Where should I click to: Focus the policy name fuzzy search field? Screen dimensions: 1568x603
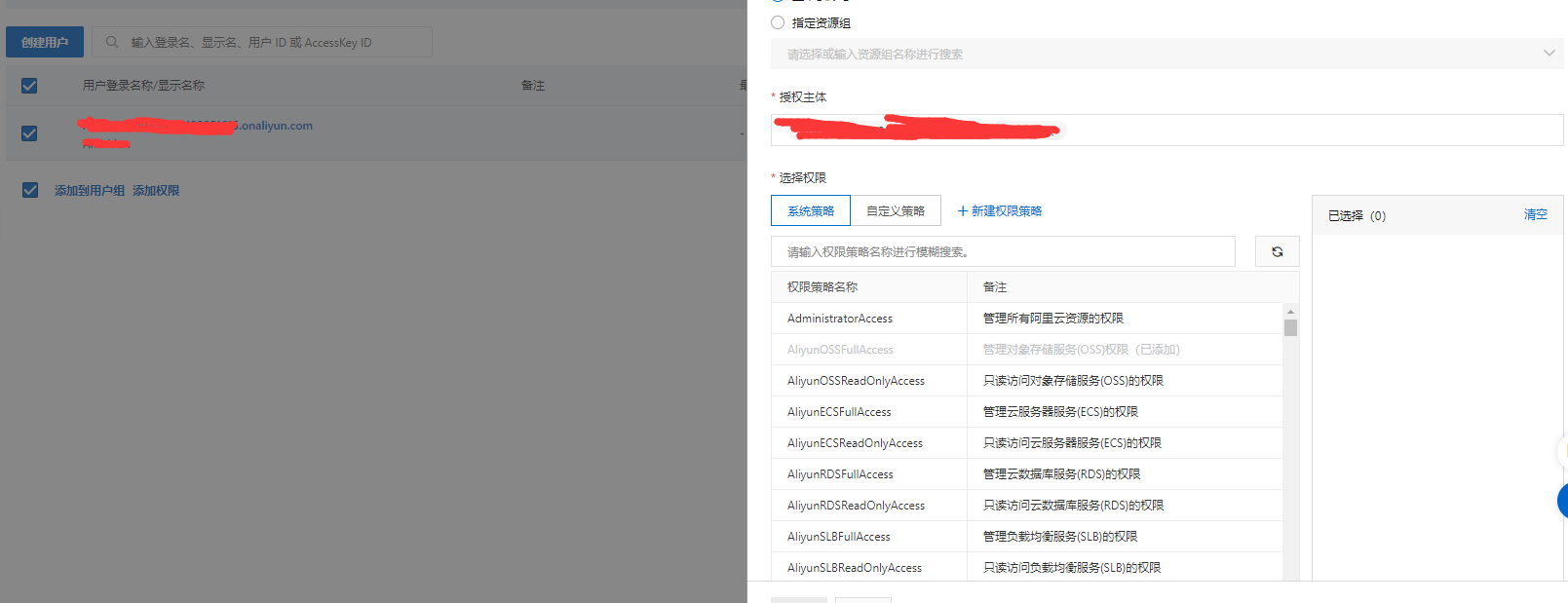[1003, 251]
